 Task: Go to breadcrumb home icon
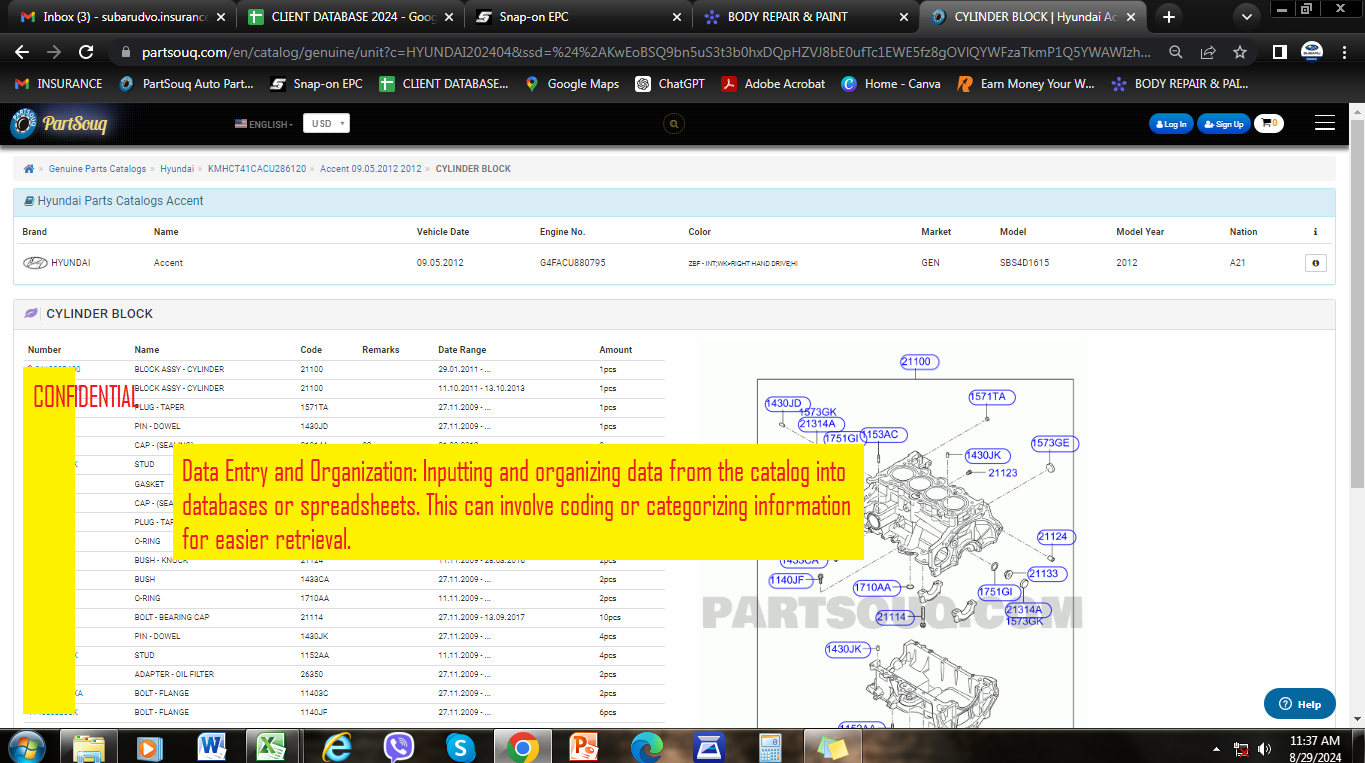point(29,169)
